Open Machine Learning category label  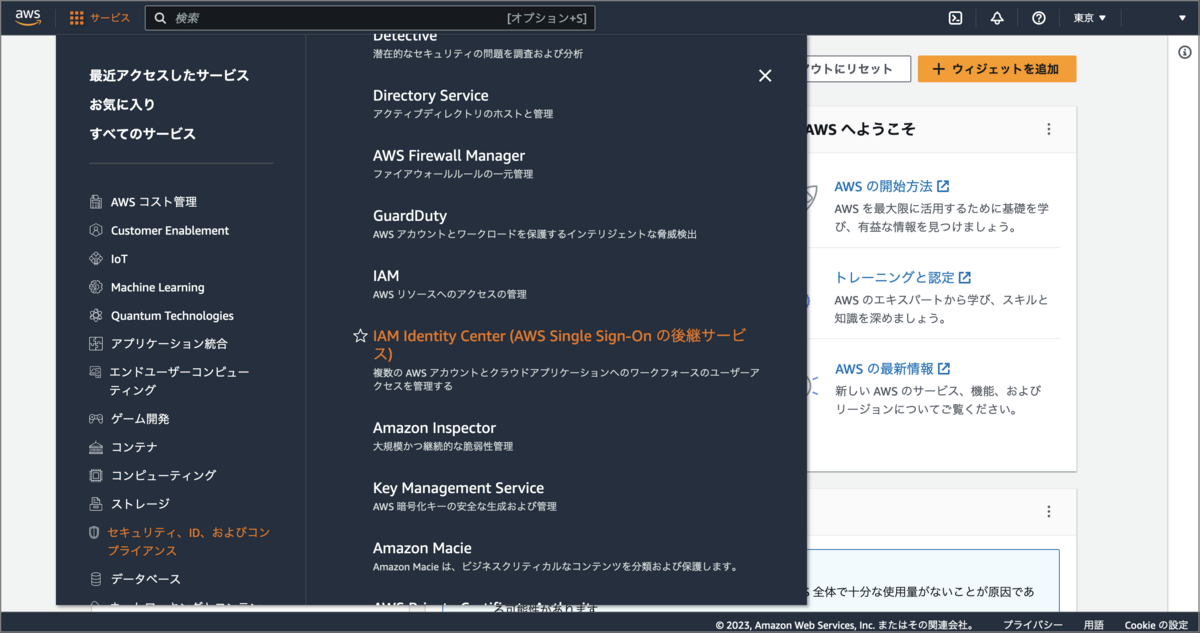[158, 287]
